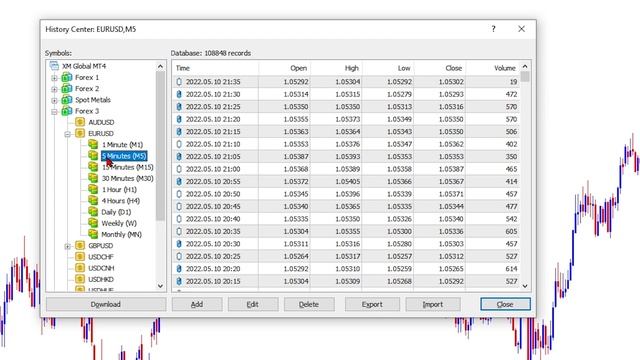Select the 2022.05.10 20:15 record time

coord(213,281)
